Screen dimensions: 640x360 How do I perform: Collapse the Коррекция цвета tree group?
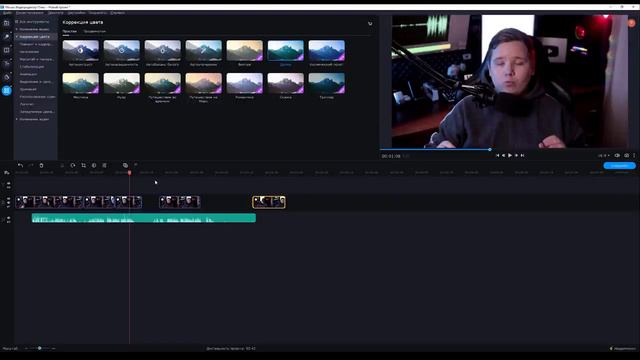[17, 37]
